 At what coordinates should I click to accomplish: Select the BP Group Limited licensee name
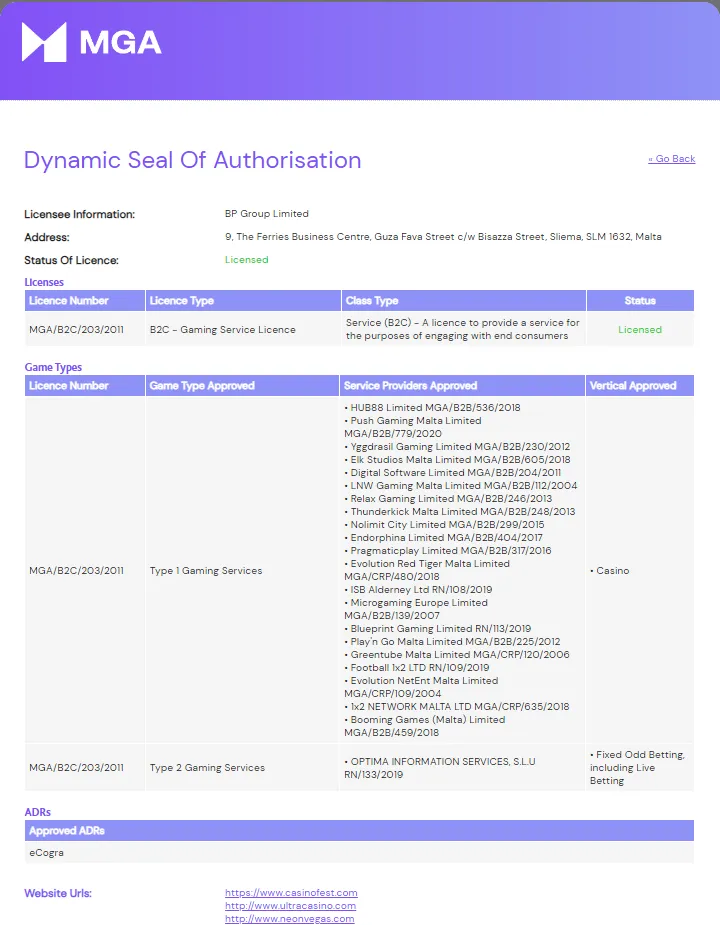[x=266, y=214]
